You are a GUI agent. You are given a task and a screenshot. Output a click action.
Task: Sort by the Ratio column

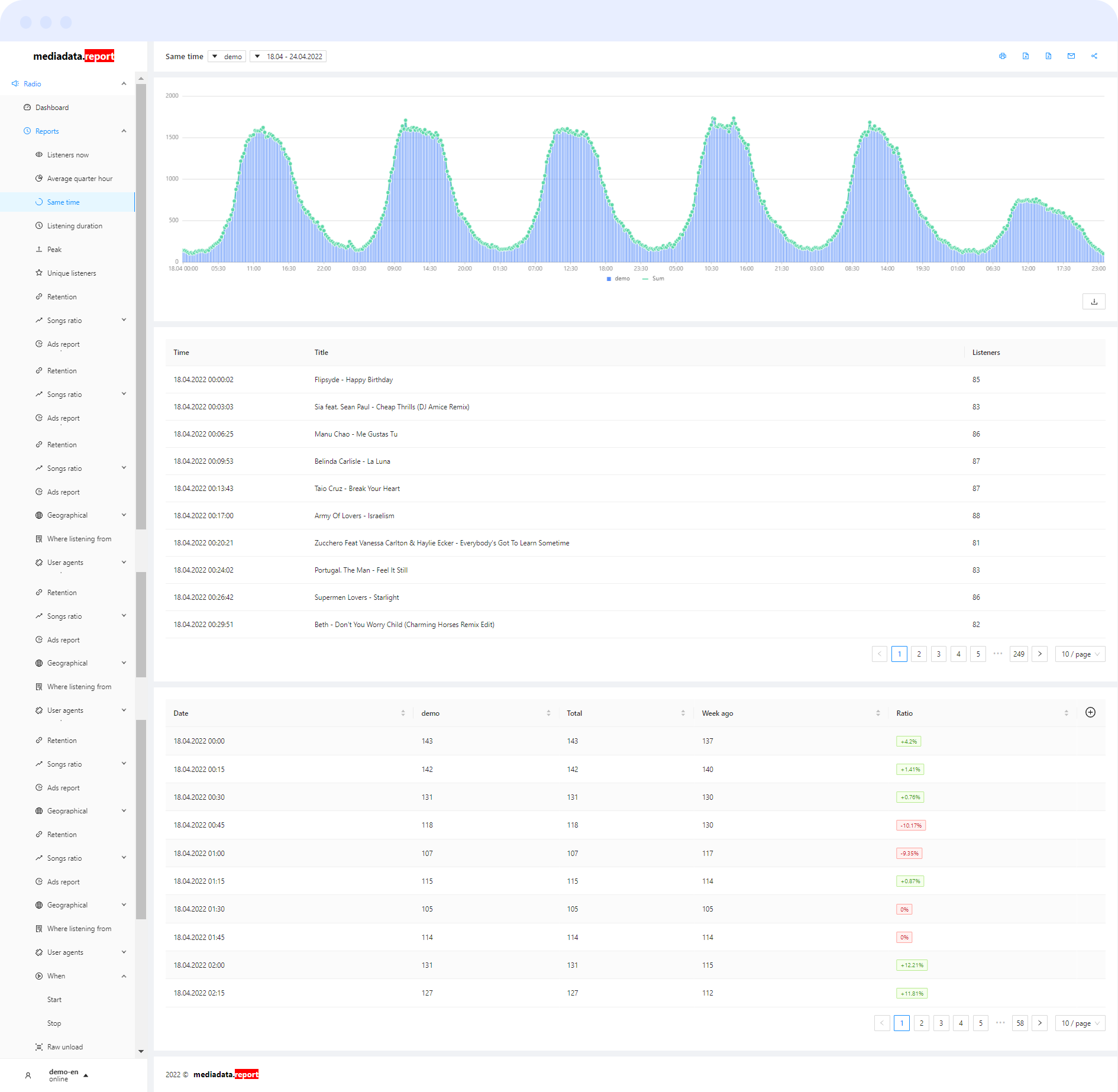pos(1067,713)
